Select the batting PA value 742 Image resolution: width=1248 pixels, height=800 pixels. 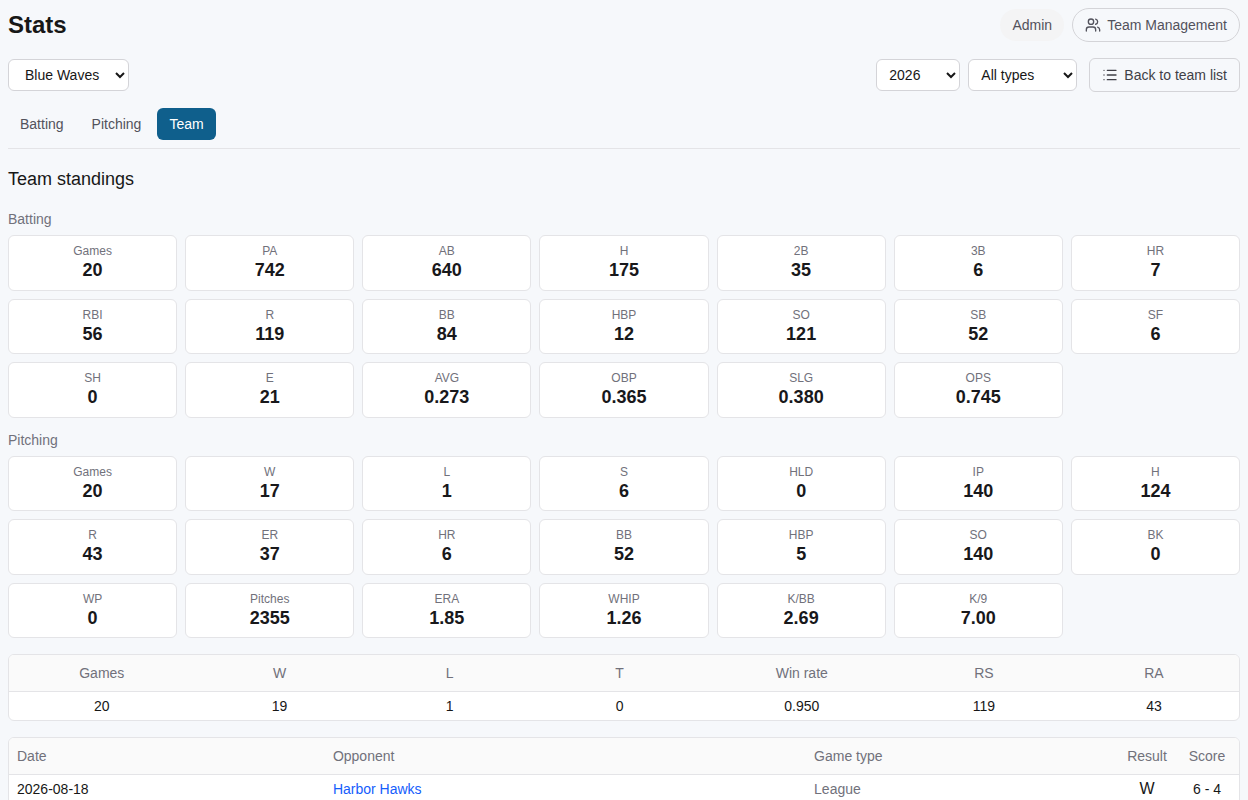pos(270,270)
